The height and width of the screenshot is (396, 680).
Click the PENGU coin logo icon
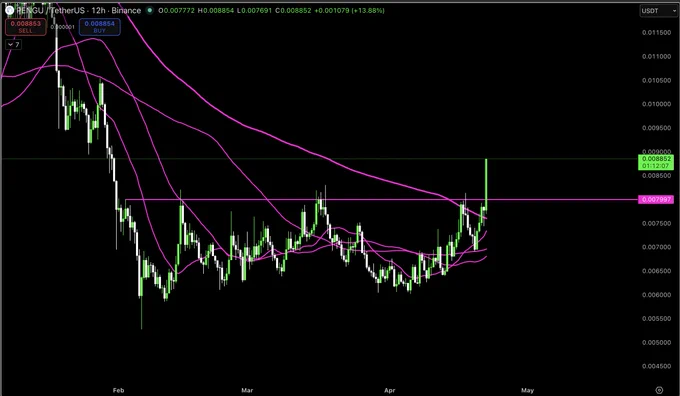click(9, 10)
